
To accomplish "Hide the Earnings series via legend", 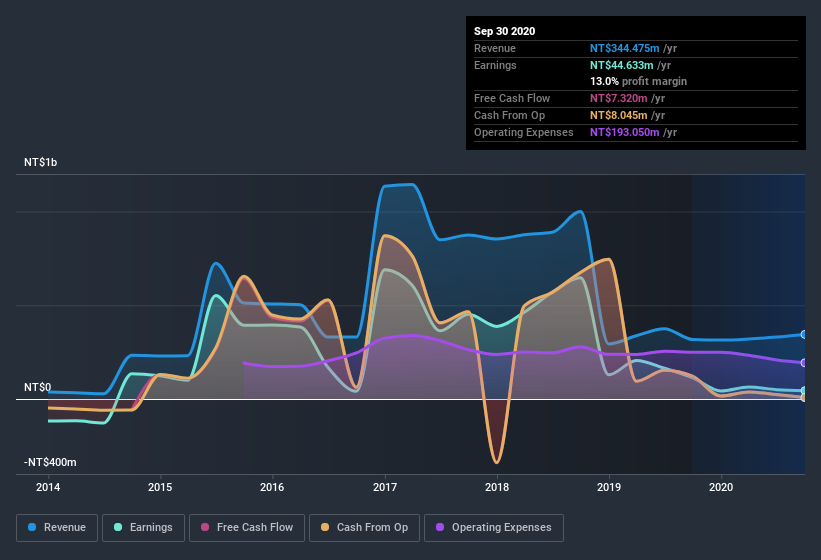I will click(142, 527).
